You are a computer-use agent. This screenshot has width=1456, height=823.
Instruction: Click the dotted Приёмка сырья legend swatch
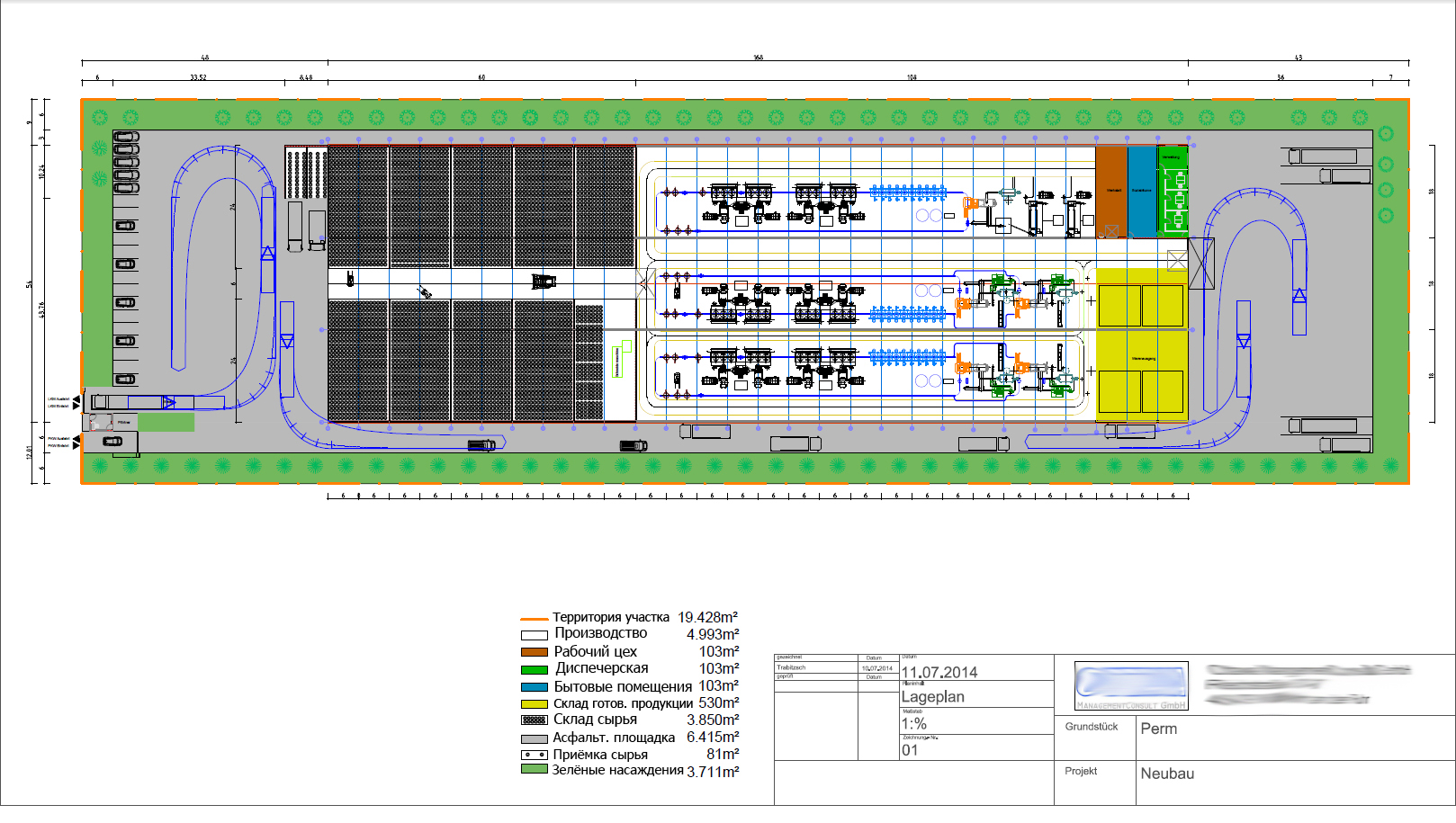(535, 755)
